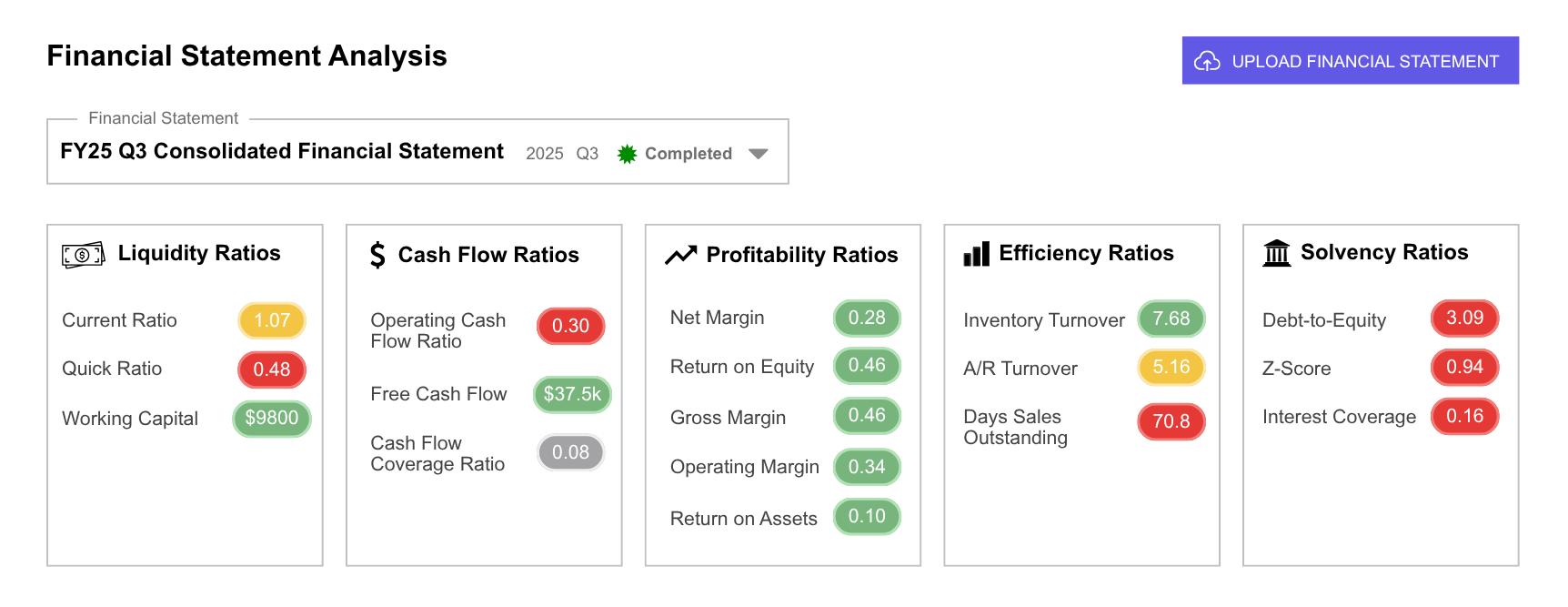Click the cloud upload icon
1568x607 pixels.
coord(1207,61)
